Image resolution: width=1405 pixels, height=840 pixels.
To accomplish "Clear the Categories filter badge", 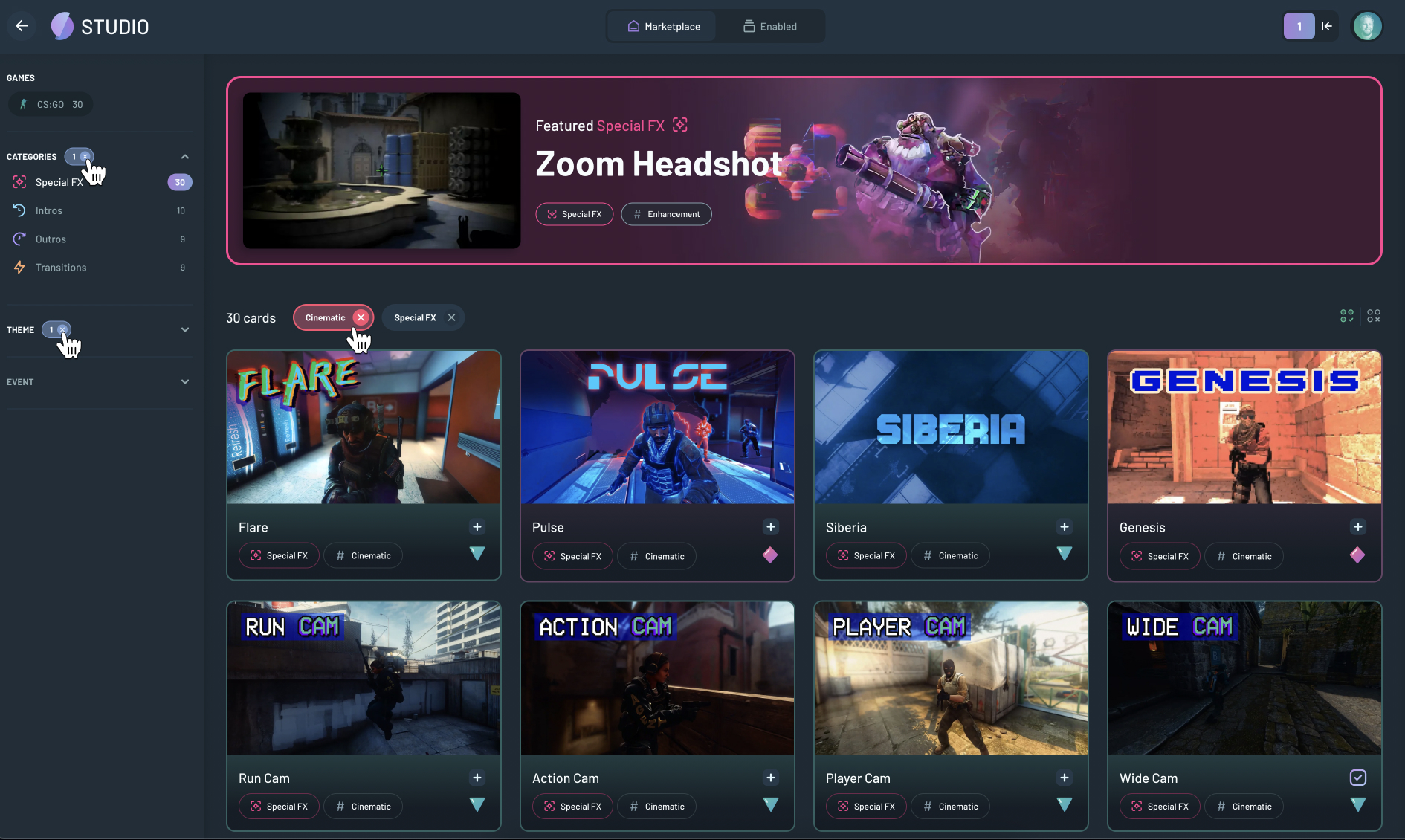I will (x=85, y=157).
